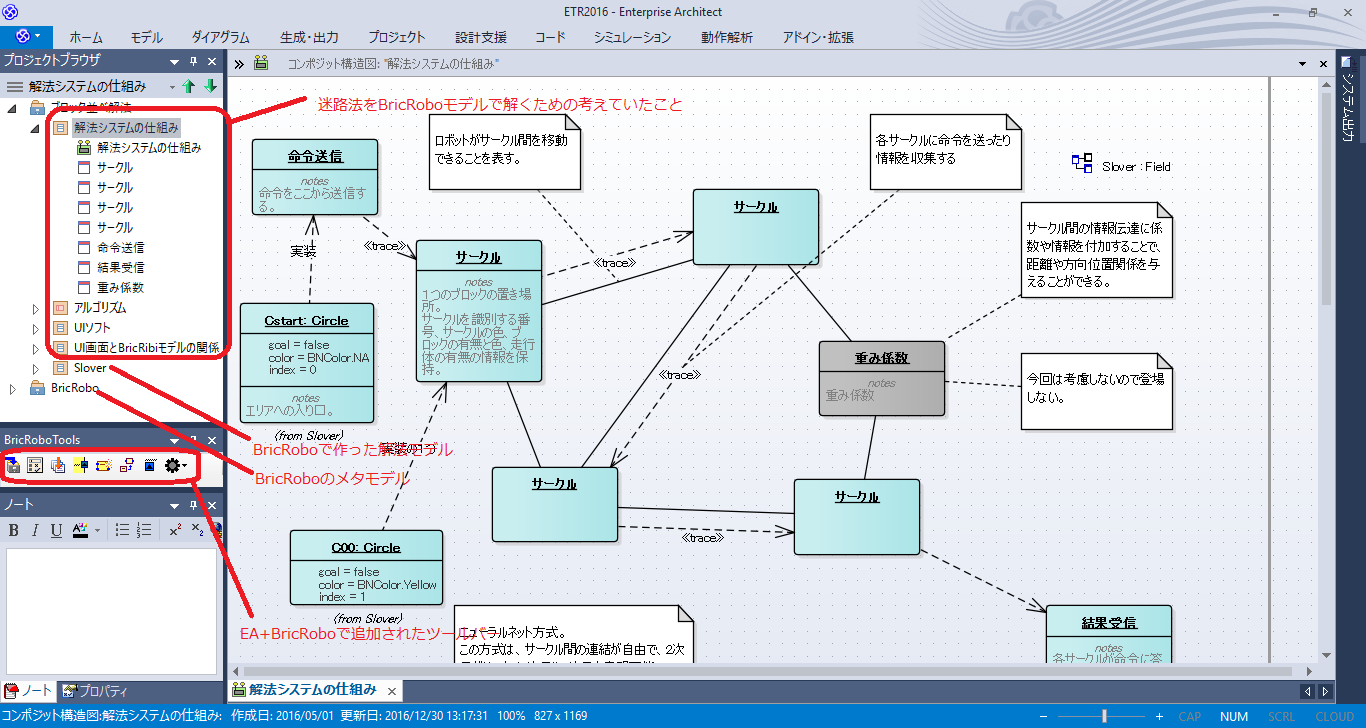Click the blue square with zigzag top in BricRoboTools
The width and height of the screenshot is (1366, 728).
point(149,465)
